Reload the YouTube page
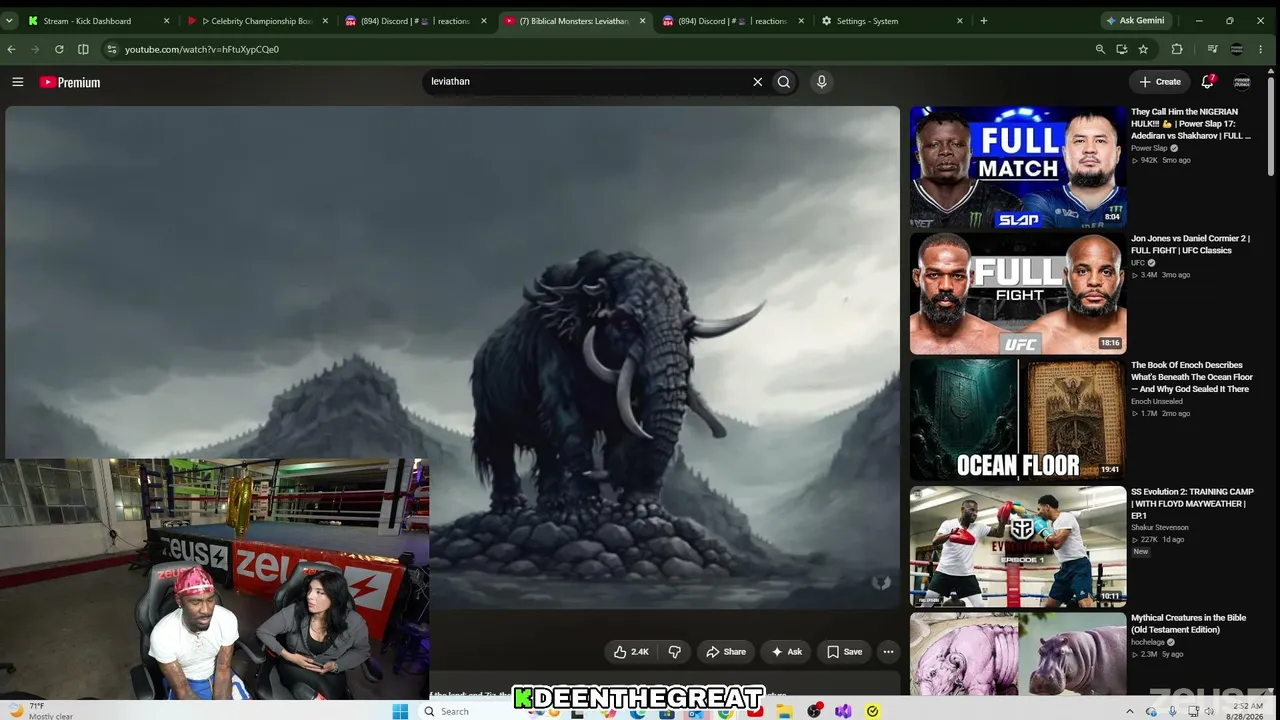Image resolution: width=1280 pixels, height=720 pixels. (x=59, y=49)
